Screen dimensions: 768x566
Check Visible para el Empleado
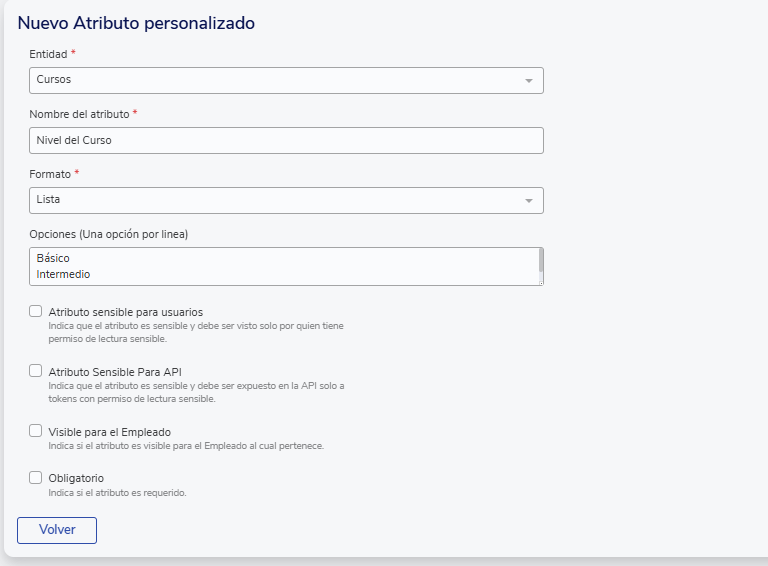[36, 431]
